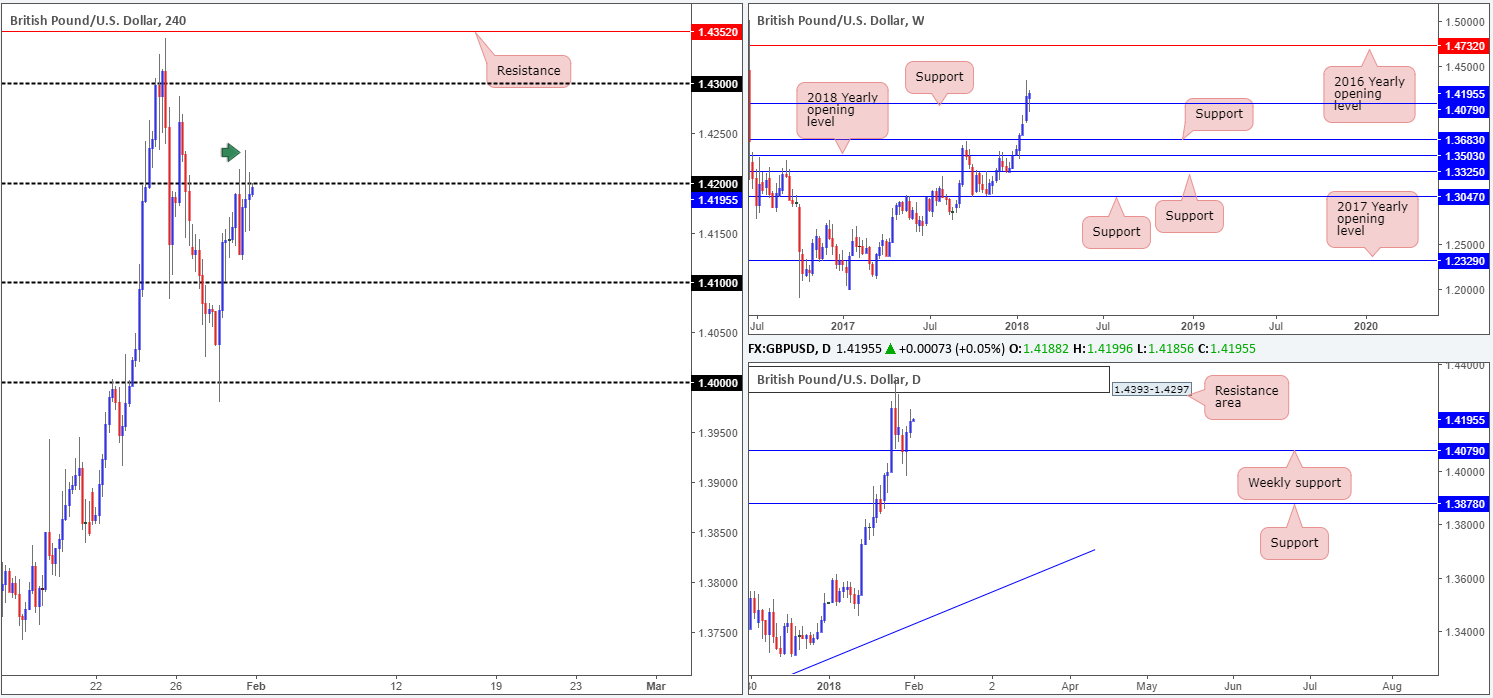This screenshot has height=698, width=1493.
Task: Click the 1.38500 price axis value
Action: point(719,533)
